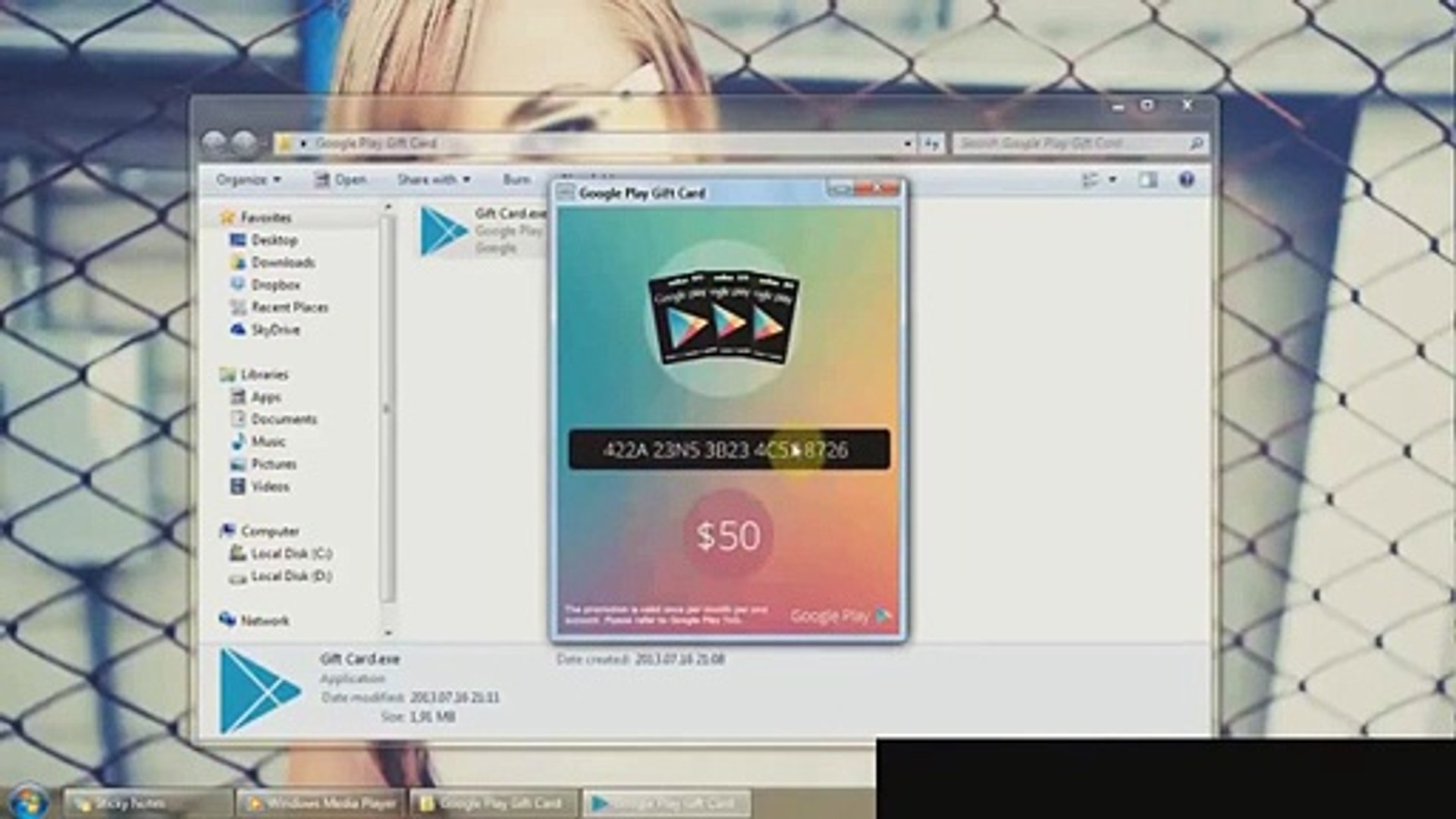Image resolution: width=1456 pixels, height=819 pixels.
Task: Click the Windows Start orb
Action: point(29,801)
